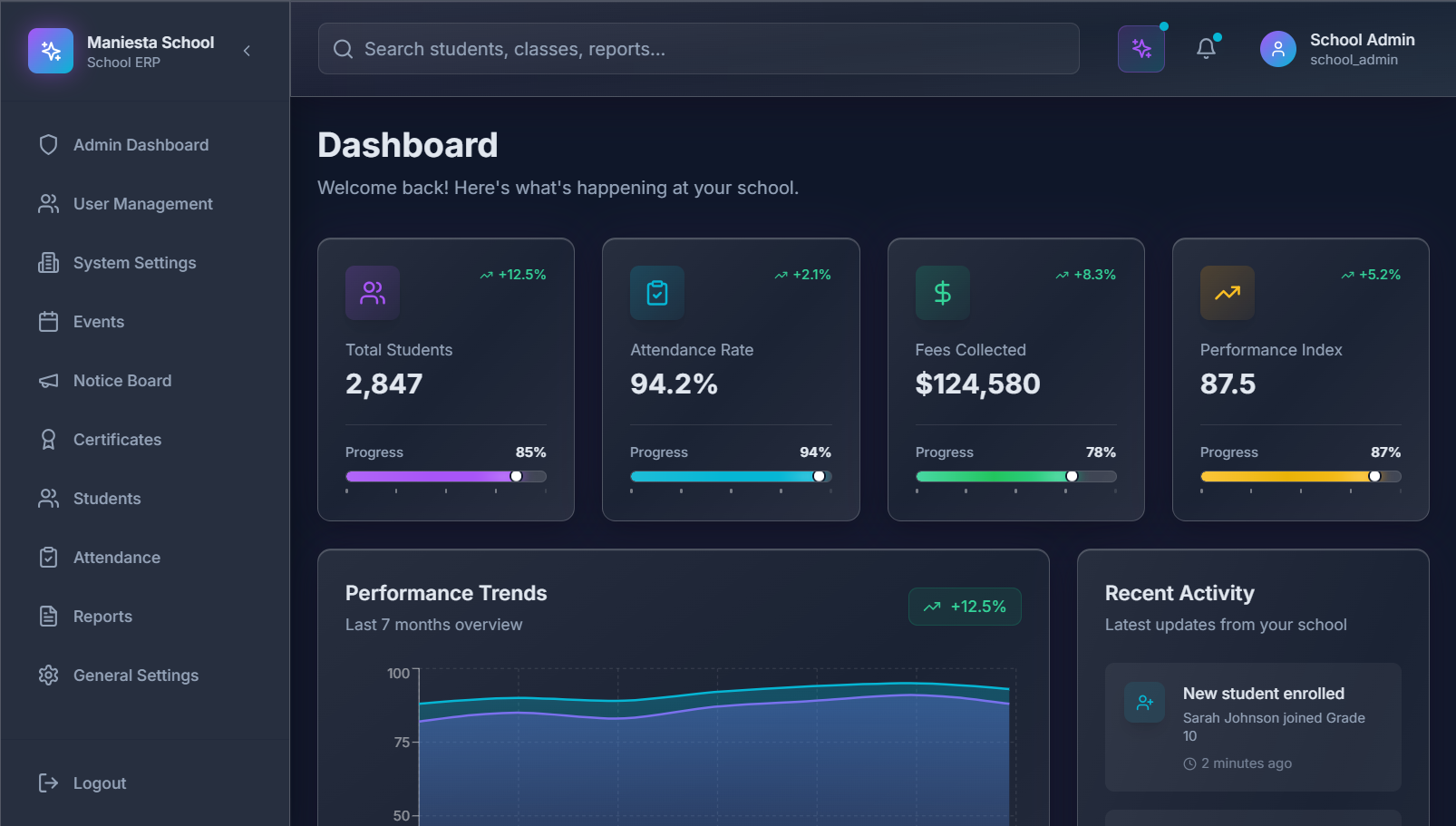Click the +5.2% Performance Index trend
The height and width of the screenshot is (826, 1456).
[1371, 275]
